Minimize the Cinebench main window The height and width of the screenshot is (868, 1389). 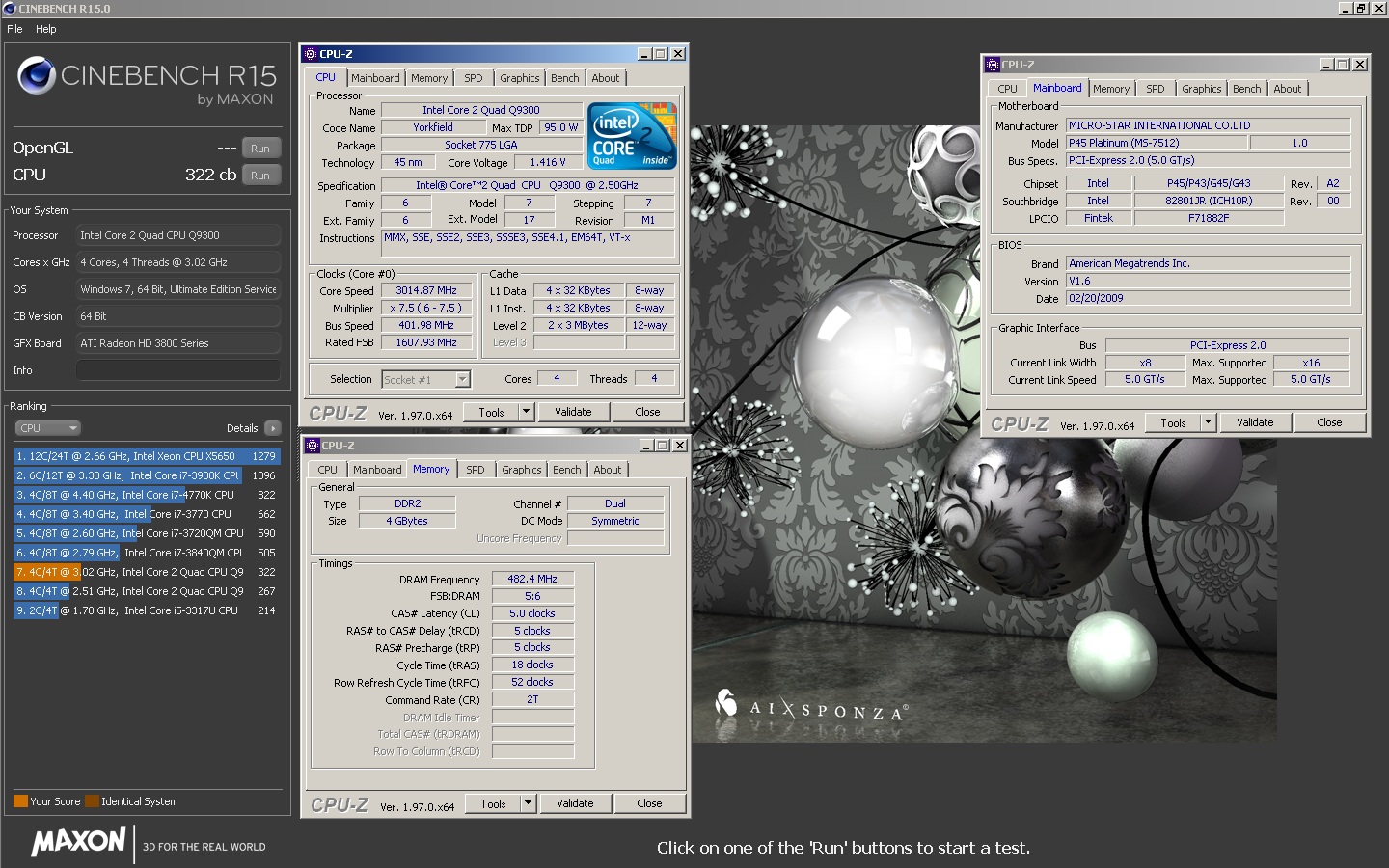pyautogui.click(x=1346, y=8)
